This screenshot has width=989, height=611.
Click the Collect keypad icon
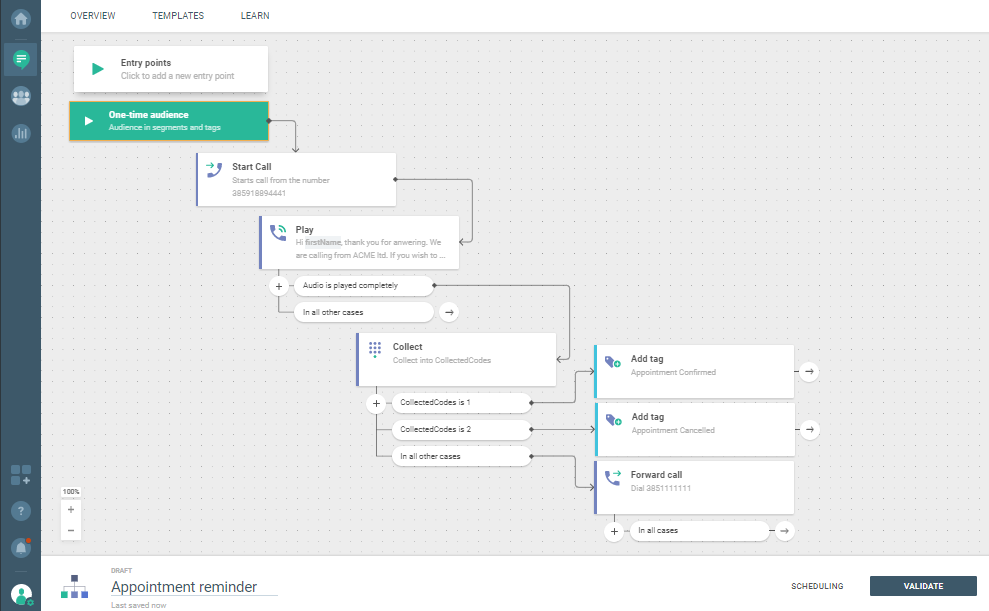[x=375, y=350]
